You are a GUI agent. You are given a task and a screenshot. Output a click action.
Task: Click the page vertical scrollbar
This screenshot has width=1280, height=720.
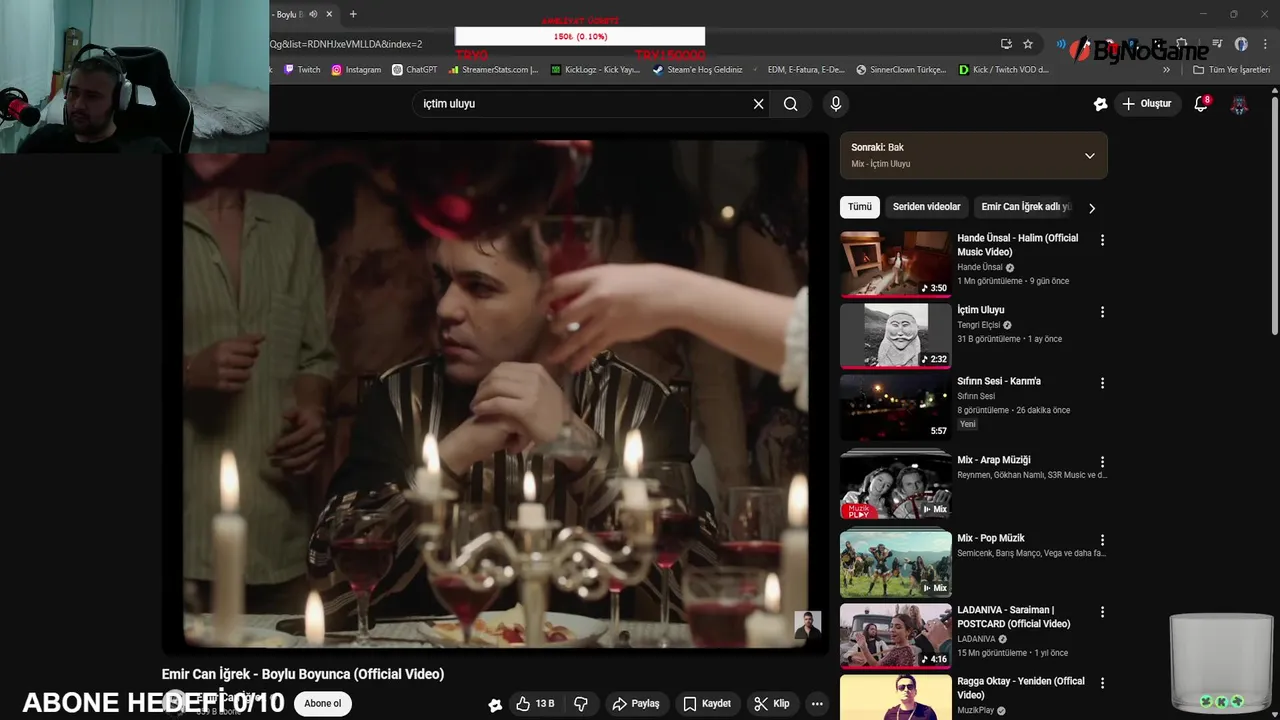1274,215
